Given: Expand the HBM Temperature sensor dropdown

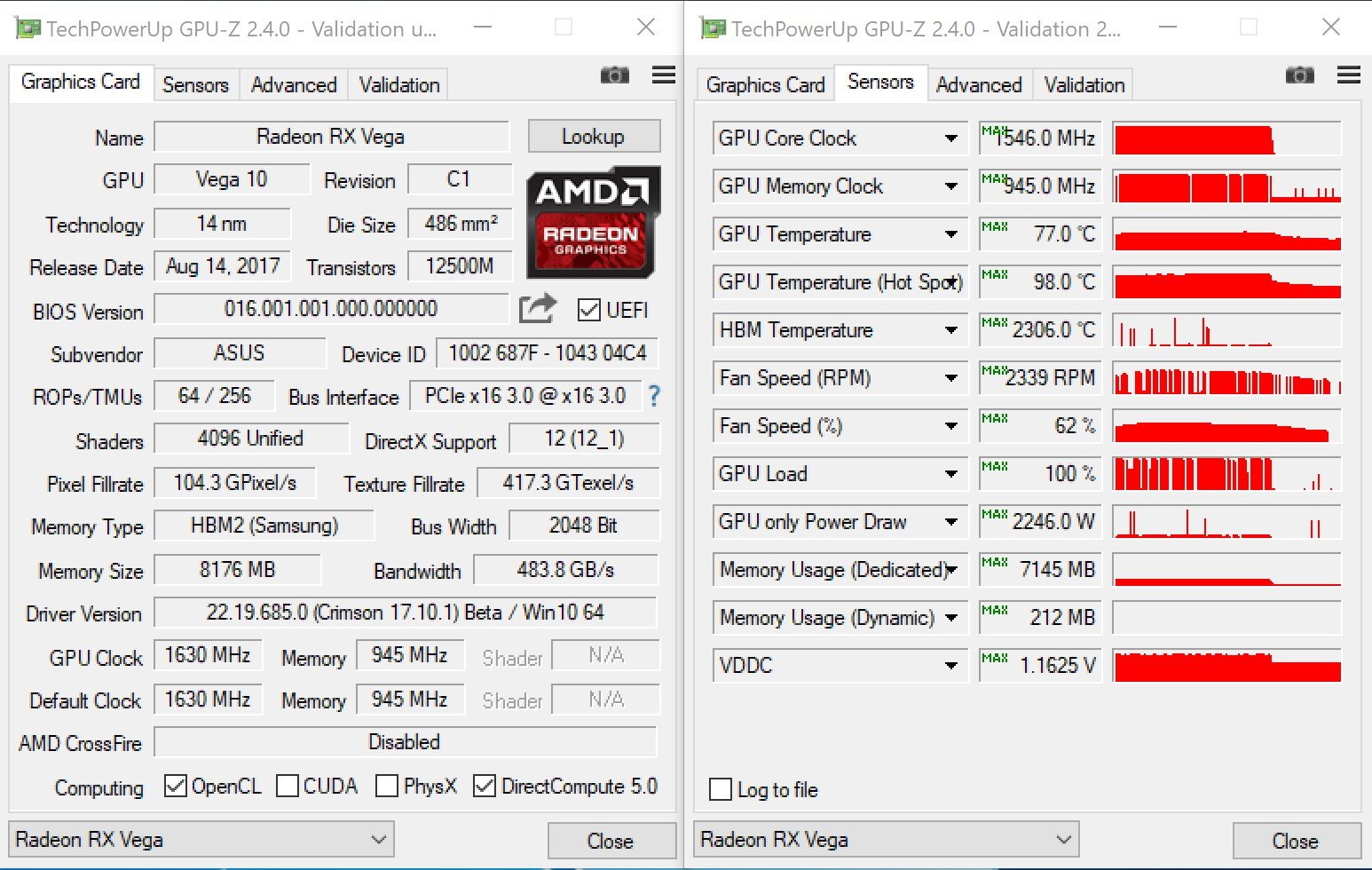Looking at the screenshot, I should click(951, 330).
